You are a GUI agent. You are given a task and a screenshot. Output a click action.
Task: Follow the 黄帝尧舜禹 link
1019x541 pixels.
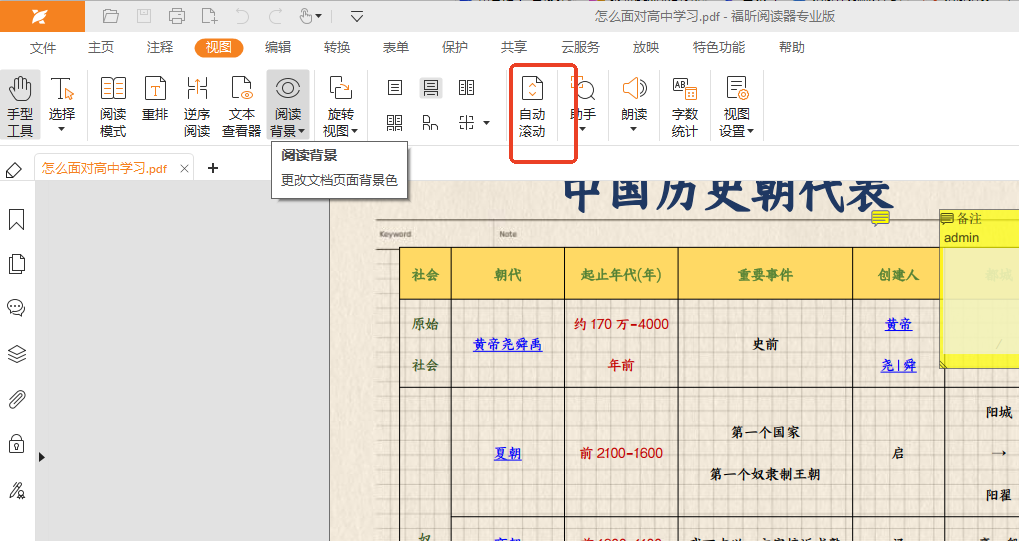tap(508, 345)
